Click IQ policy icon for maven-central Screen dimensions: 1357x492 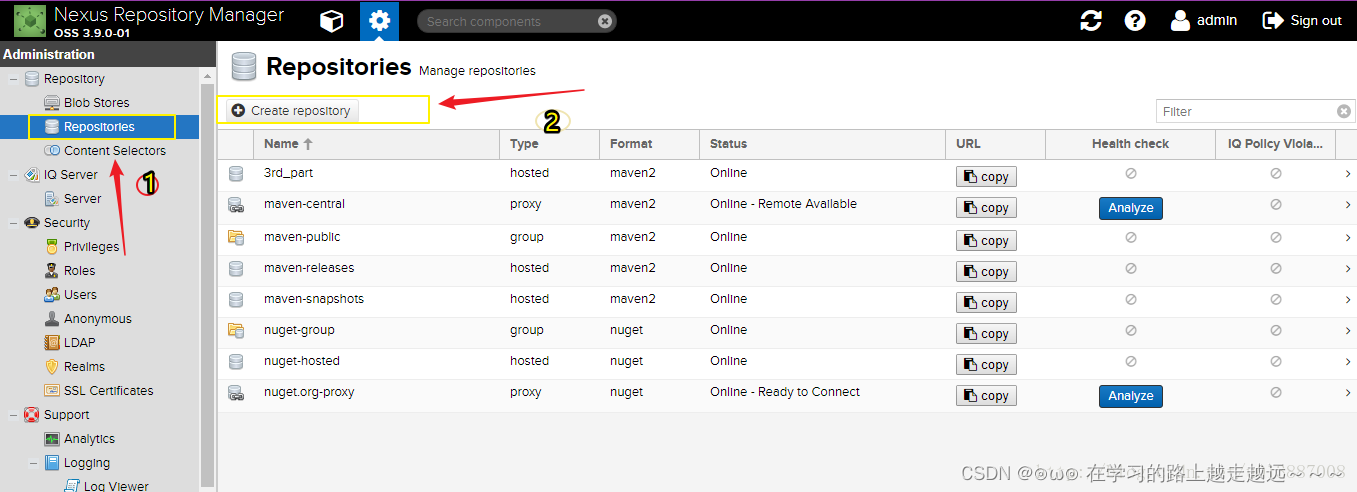[1276, 205]
